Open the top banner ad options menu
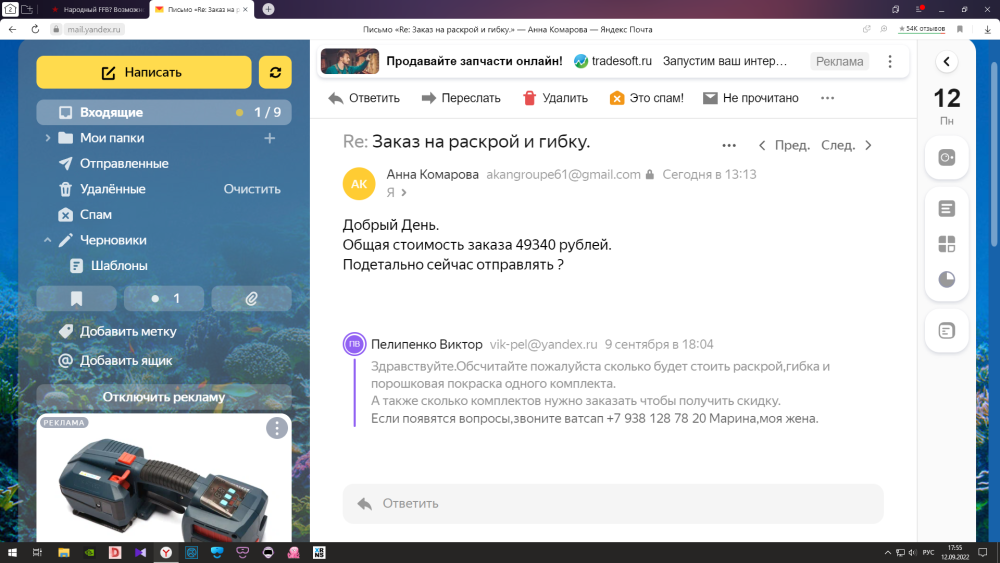1000x563 pixels. pyautogui.click(x=890, y=61)
